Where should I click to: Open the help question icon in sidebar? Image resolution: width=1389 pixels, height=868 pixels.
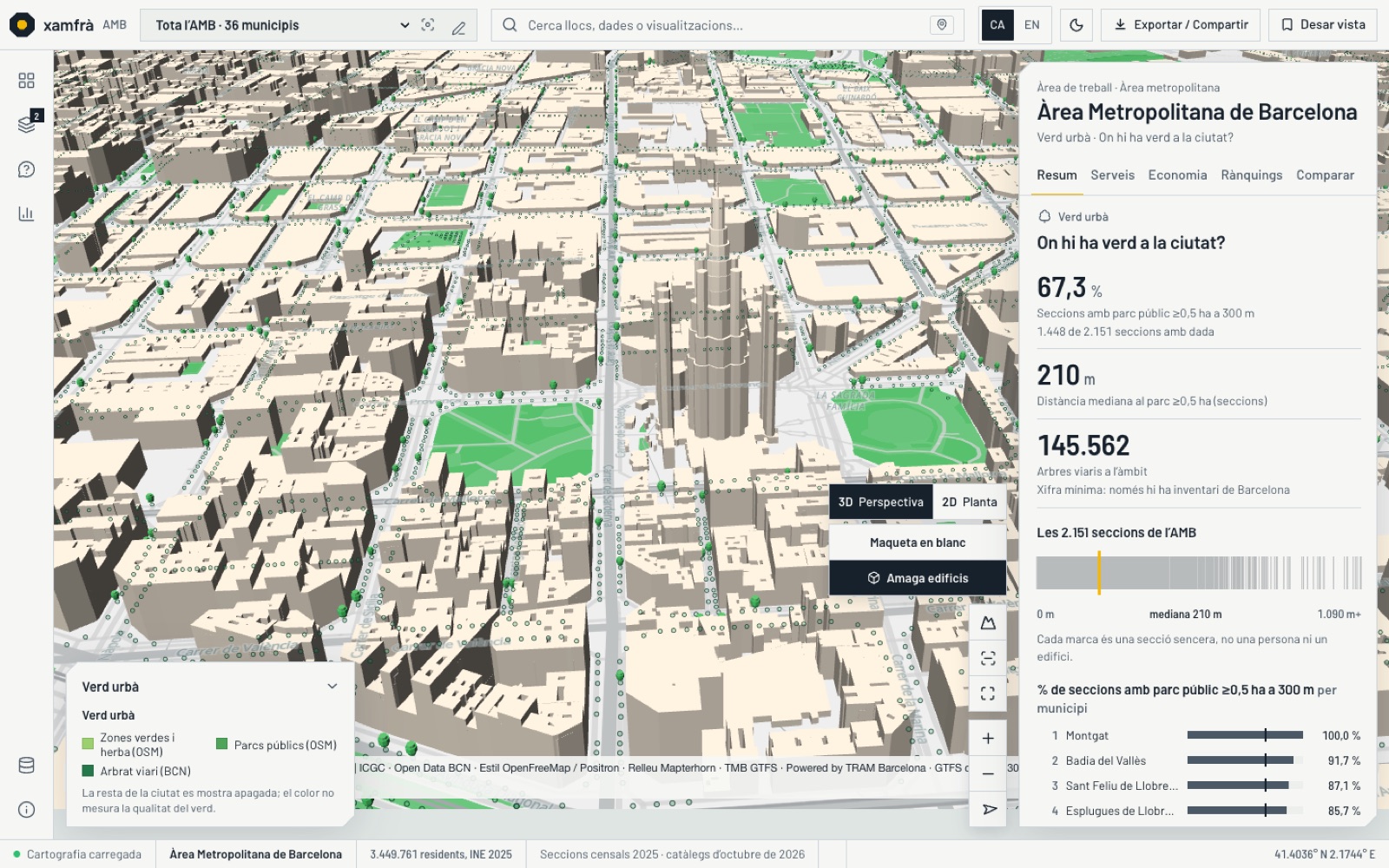pyautogui.click(x=26, y=169)
